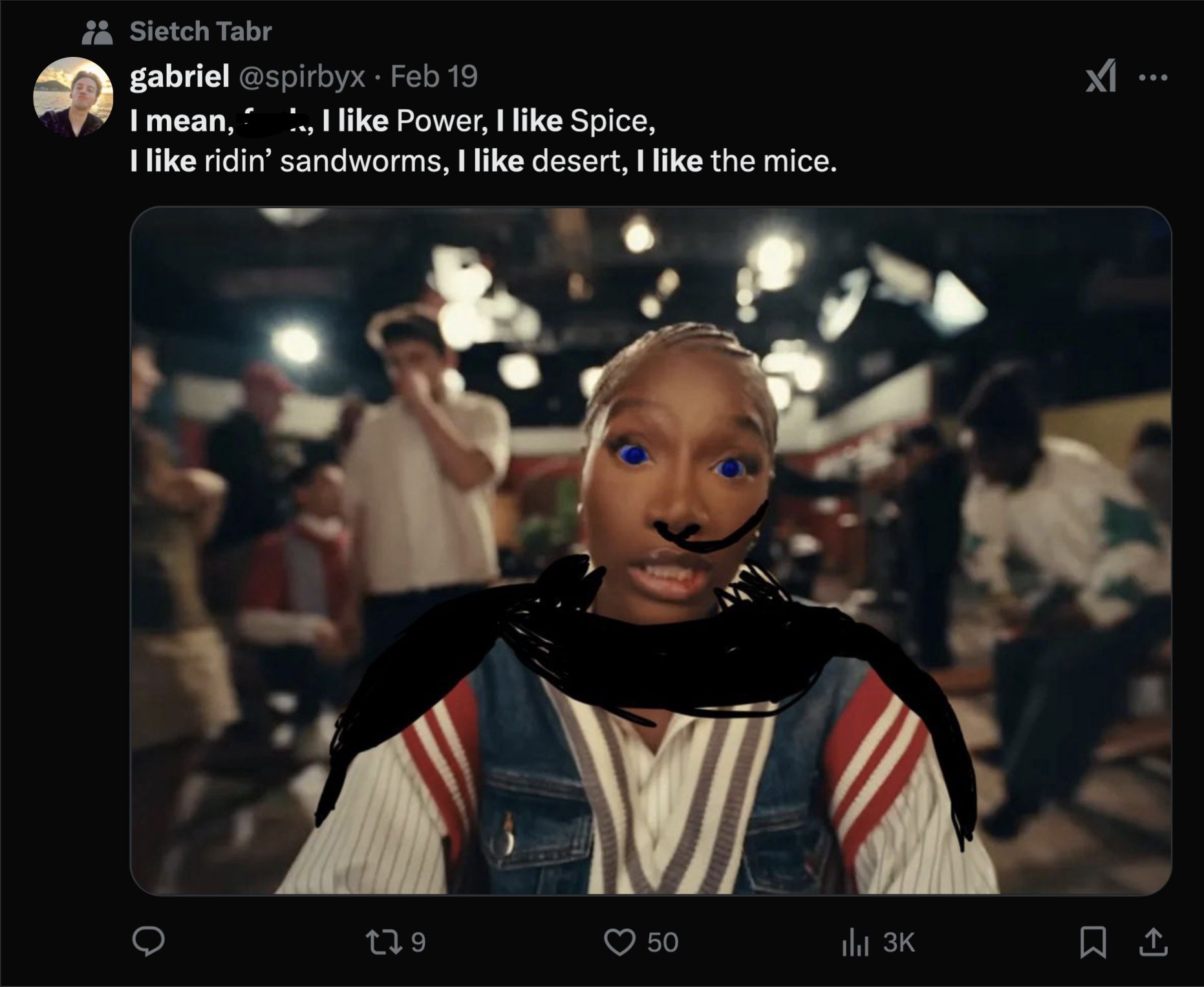Like the post with the heart icon

point(619,942)
